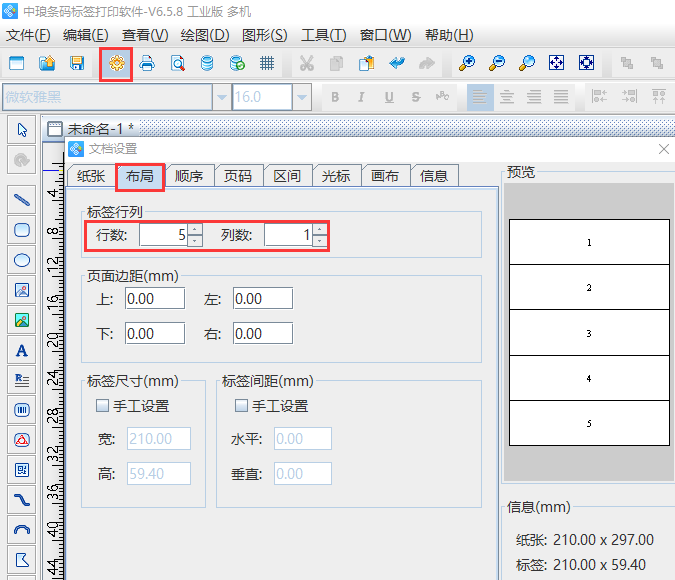Click the 上 margin input field
This screenshot has height=580, width=675.
pyautogui.click(x=155, y=298)
